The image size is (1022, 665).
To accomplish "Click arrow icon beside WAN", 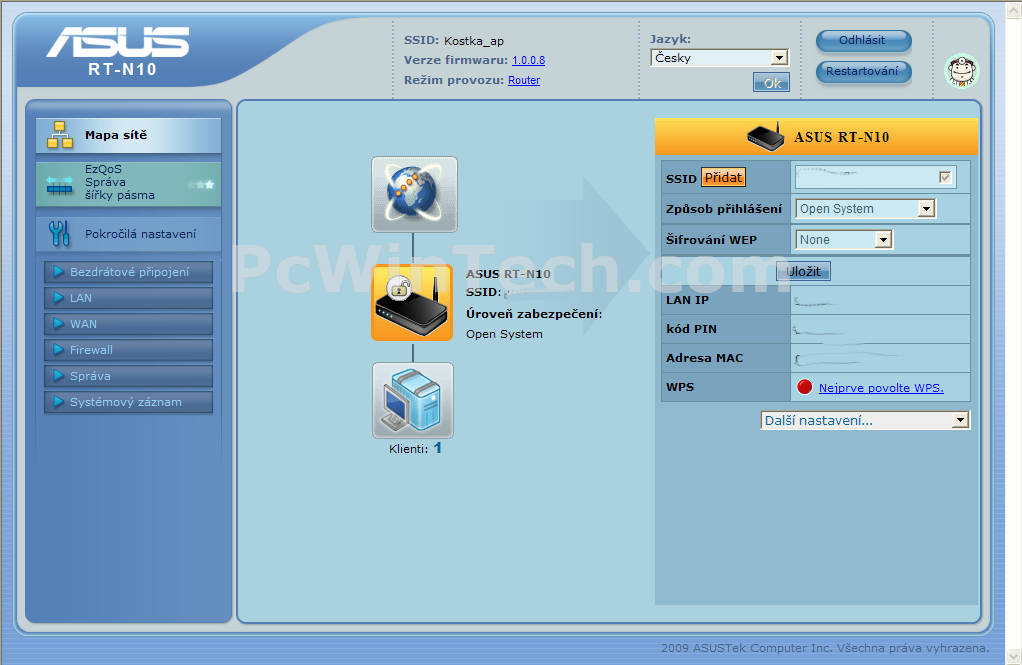I will (x=59, y=323).
